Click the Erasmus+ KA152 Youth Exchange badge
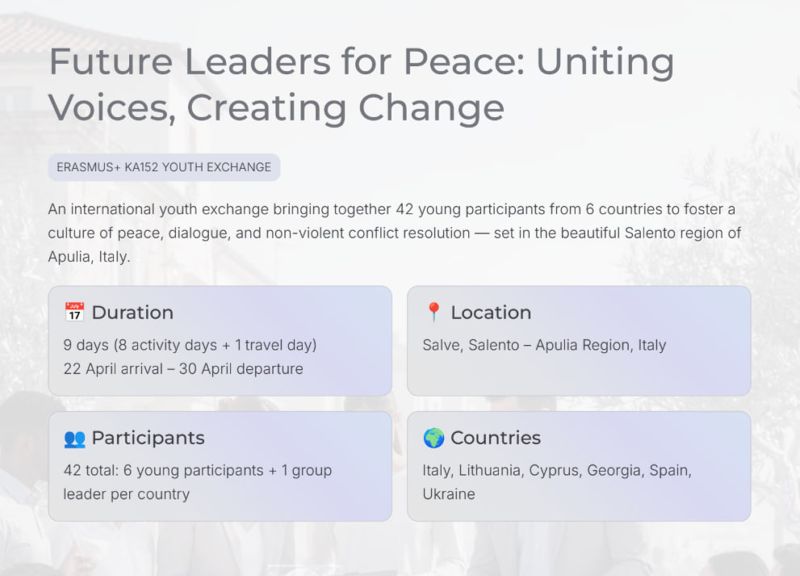800x576 pixels. point(164,167)
